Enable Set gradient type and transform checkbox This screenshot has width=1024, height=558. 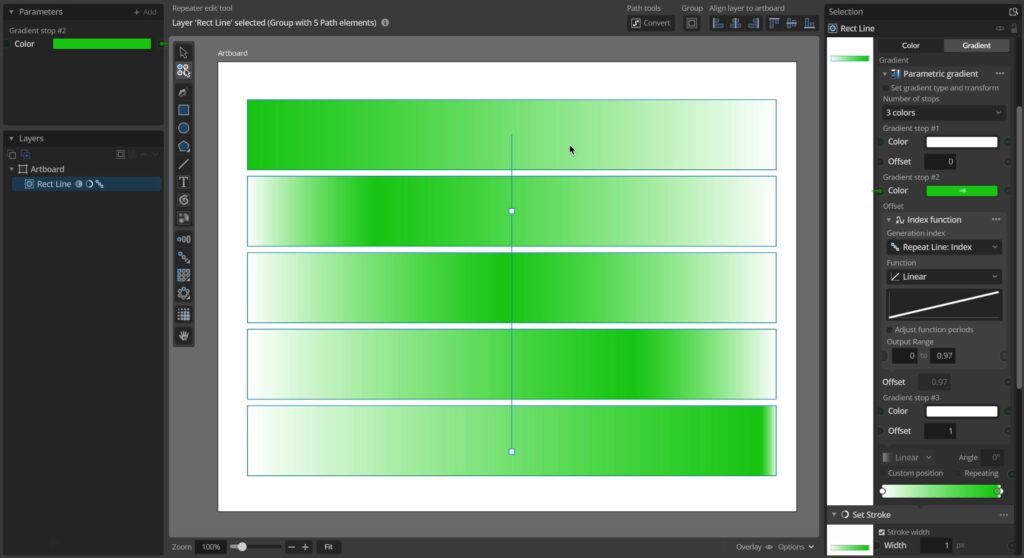[x=885, y=88]
